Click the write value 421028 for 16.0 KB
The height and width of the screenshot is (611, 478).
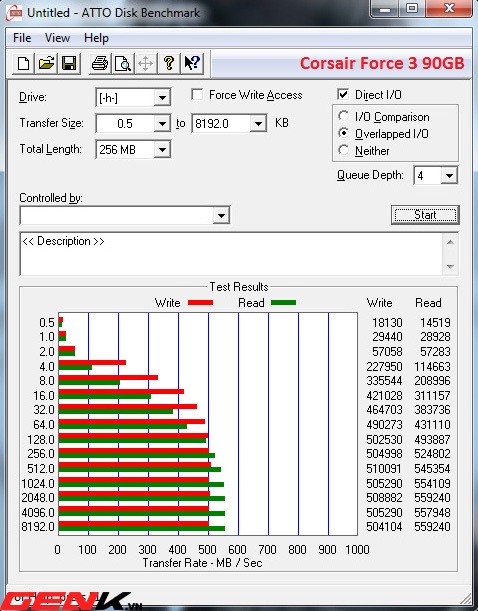click(384, 396)
